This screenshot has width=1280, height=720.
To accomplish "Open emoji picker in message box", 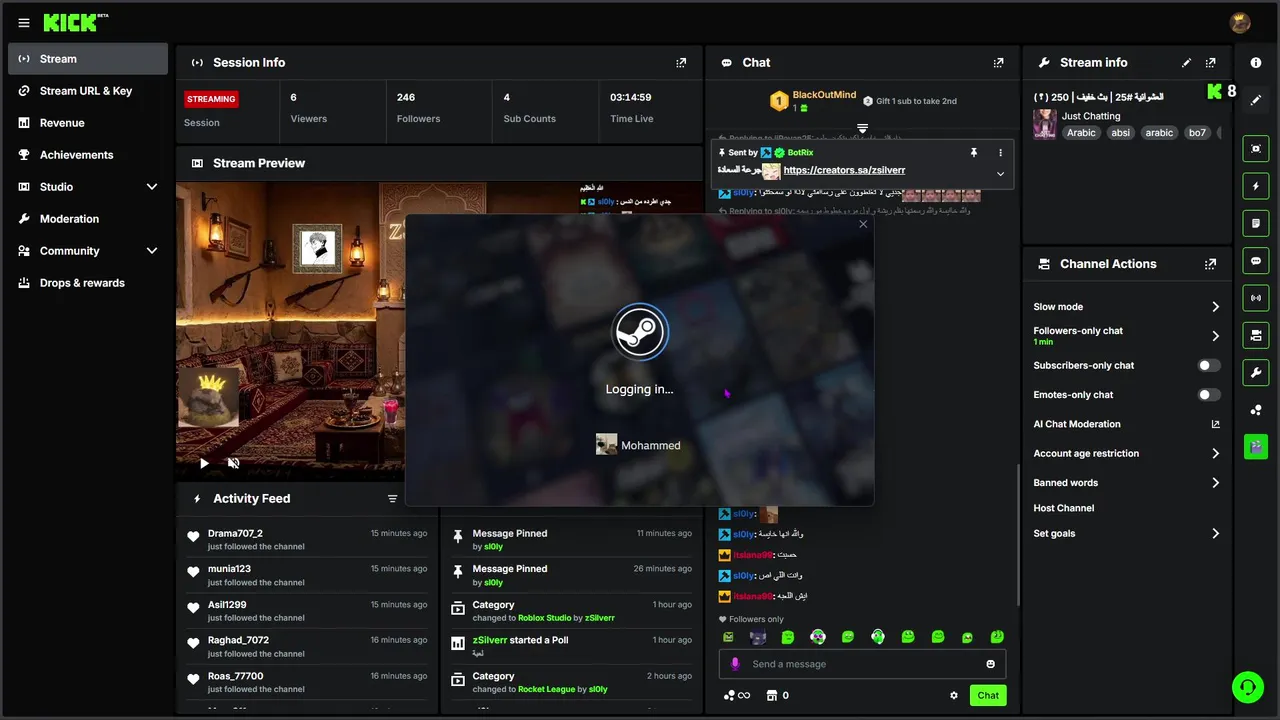I will coord(991,664).
